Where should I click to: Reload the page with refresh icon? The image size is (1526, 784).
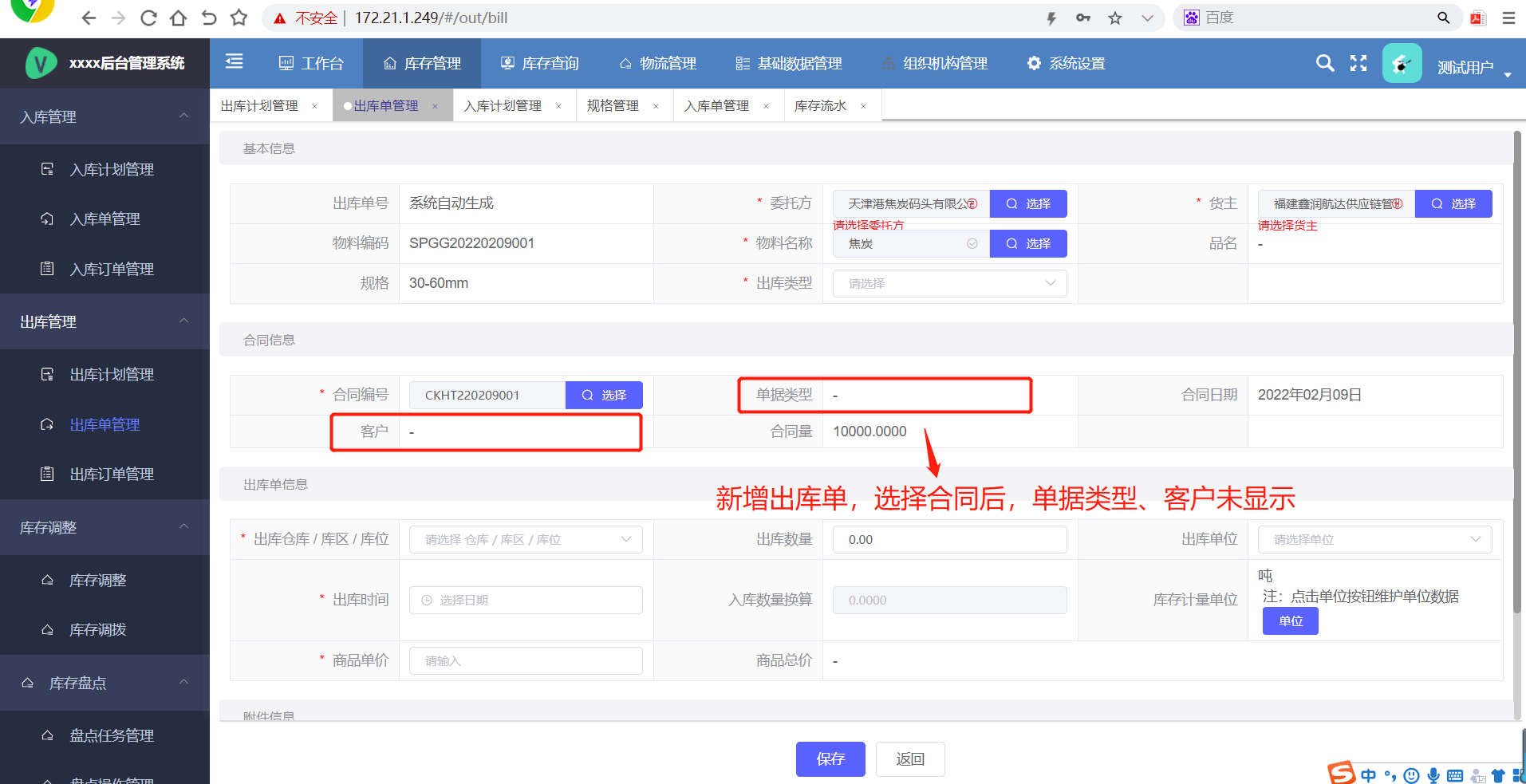(148, 18)
